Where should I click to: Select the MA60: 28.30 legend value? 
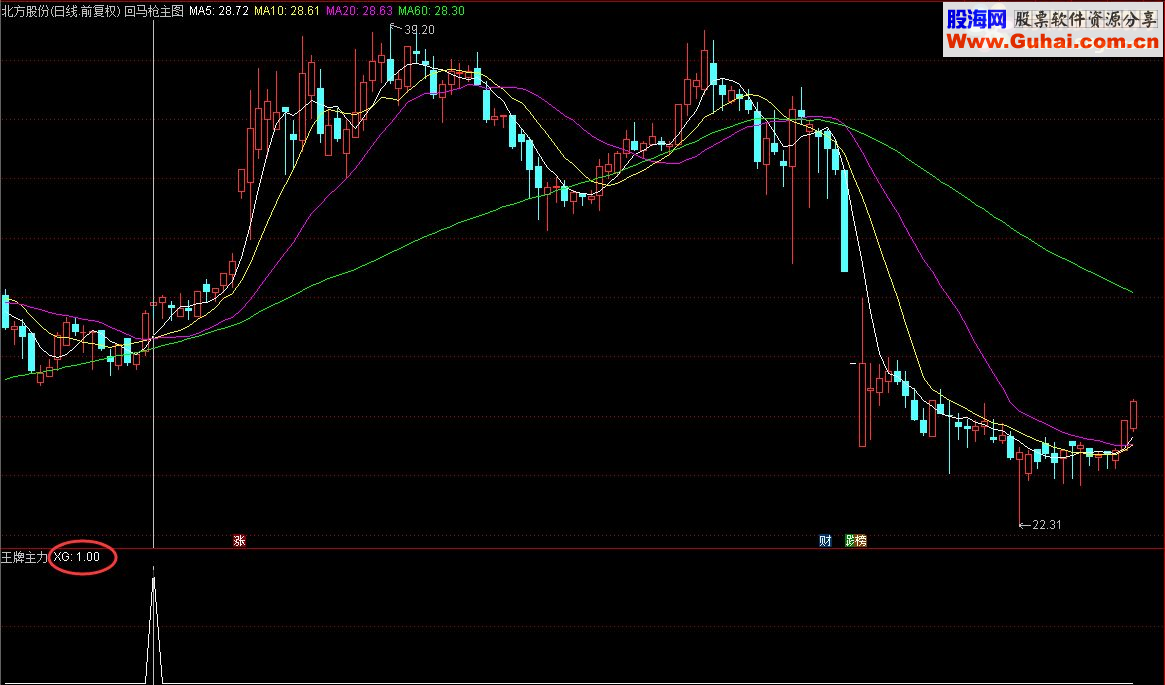(x=431, y=11)
